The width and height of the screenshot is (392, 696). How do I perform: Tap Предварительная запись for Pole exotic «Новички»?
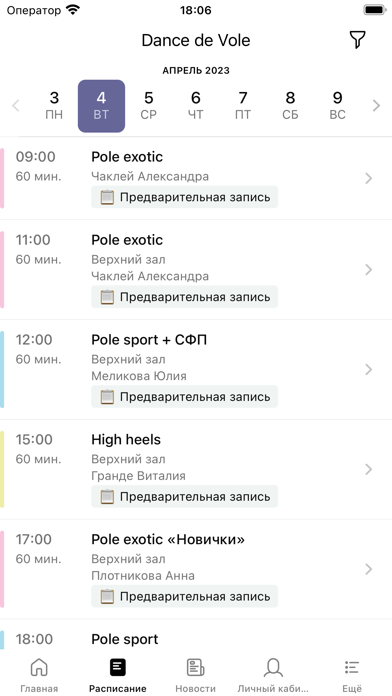tap(185, 596)
